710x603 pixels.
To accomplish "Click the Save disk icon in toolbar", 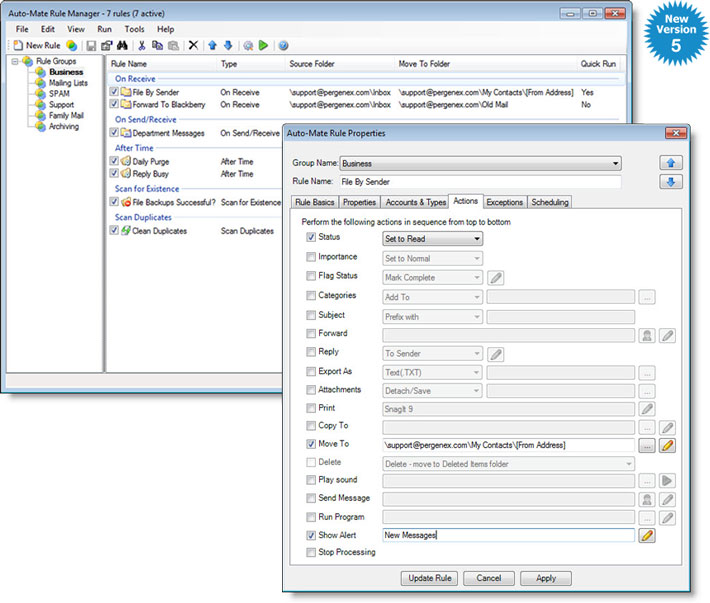I will [x=91, y=46].
